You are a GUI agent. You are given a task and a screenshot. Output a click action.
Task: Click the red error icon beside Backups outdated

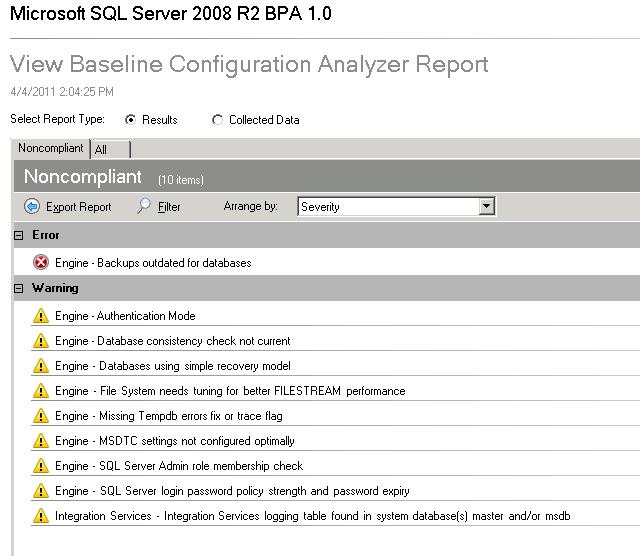click(41, 263)
